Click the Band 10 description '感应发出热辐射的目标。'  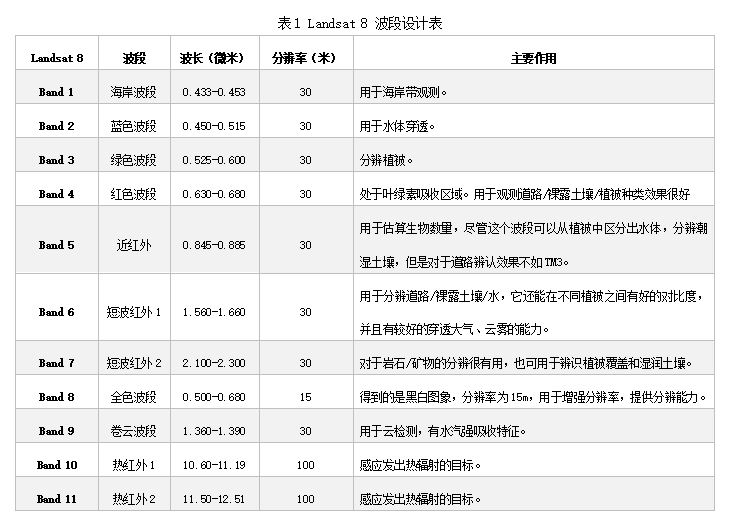click(x=420, y=465)
